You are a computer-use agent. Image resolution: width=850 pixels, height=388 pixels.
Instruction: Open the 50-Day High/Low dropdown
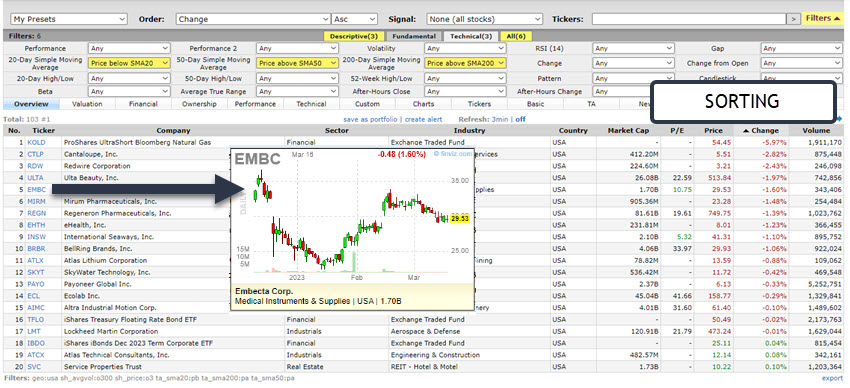click(x=298, y=79)
